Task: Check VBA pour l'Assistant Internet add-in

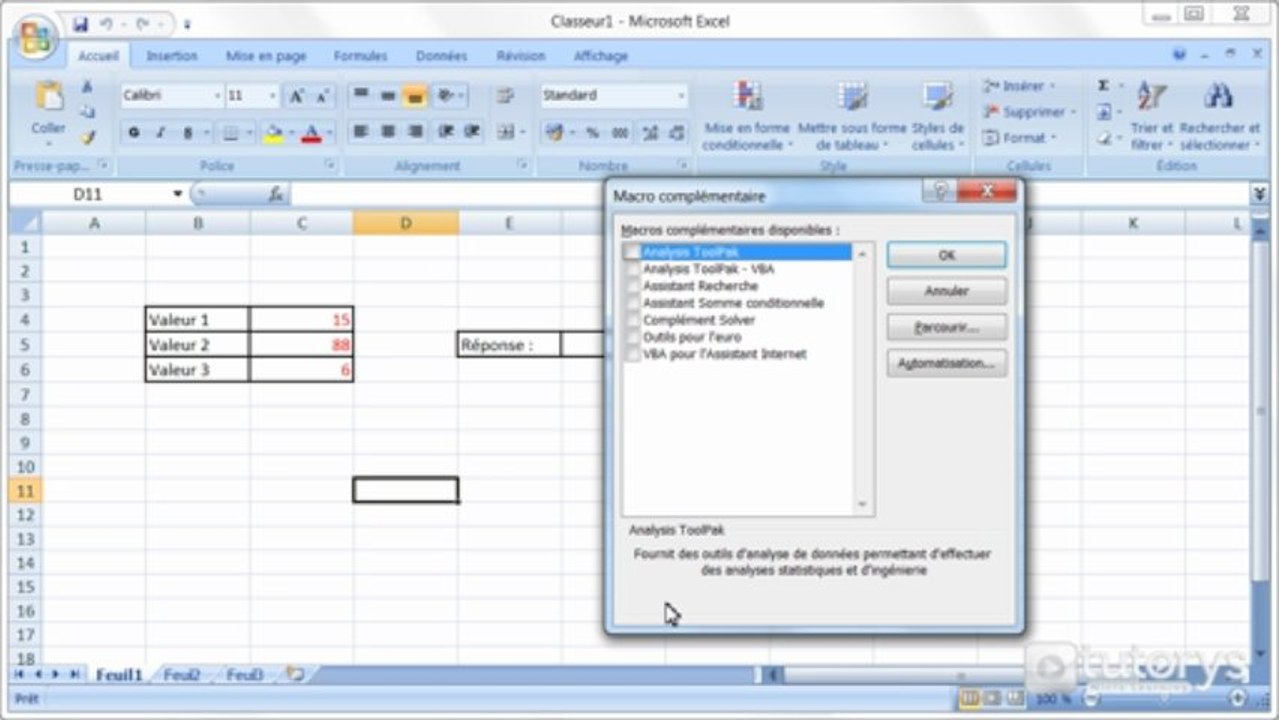Action: pos(631,354)
